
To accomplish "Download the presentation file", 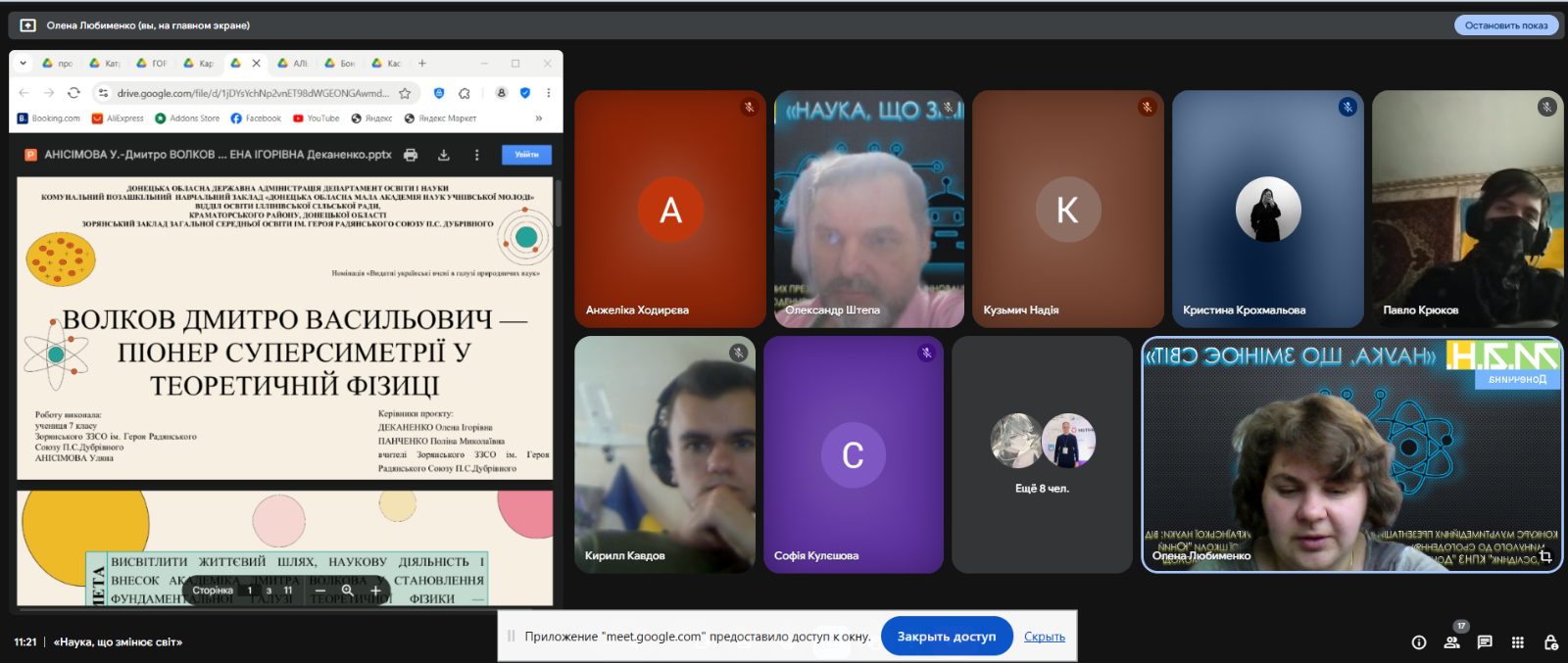I will (443, 155).
